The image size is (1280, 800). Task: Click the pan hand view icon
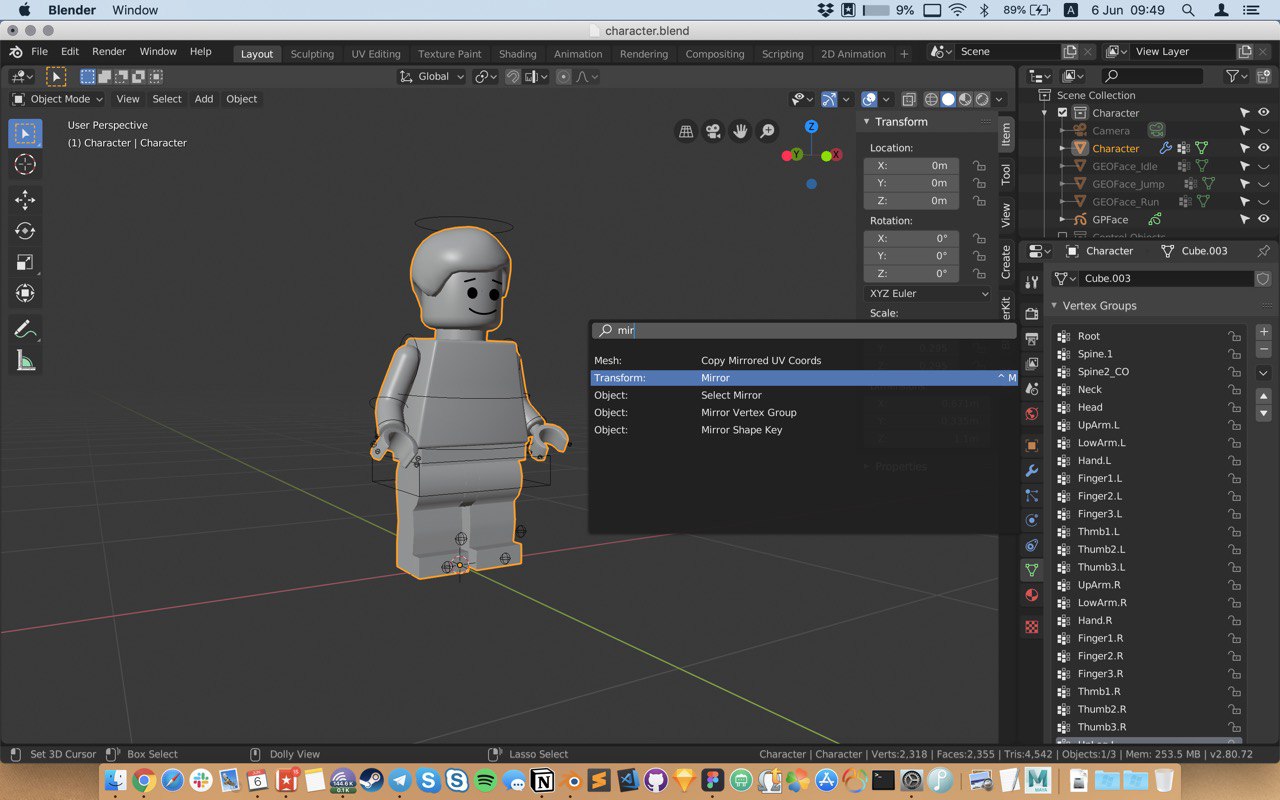click(x=740, y=131)
